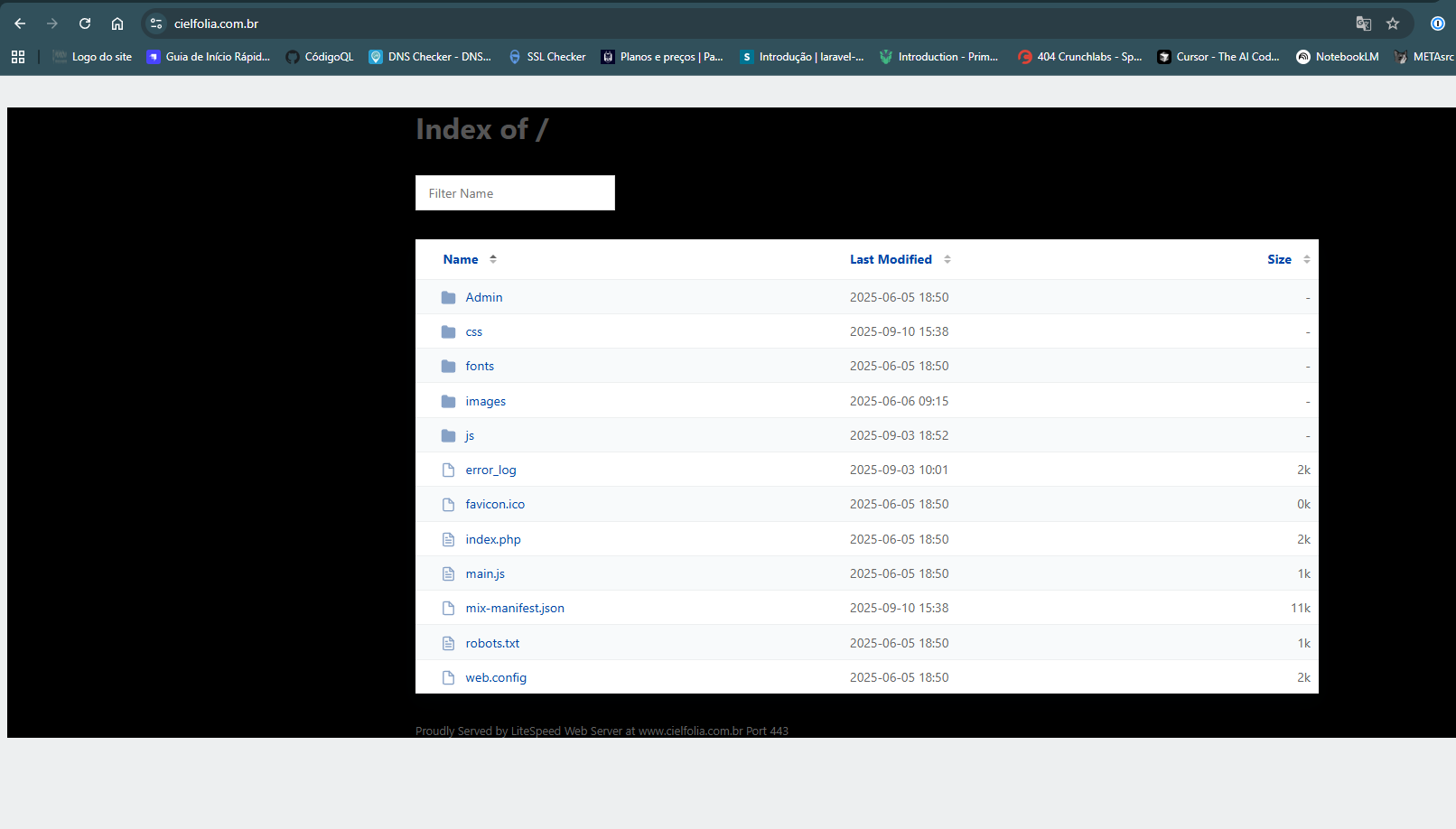Open the mix-manifest.json file link
This screenshot has width=1456, height=829.
pos(515,608)
